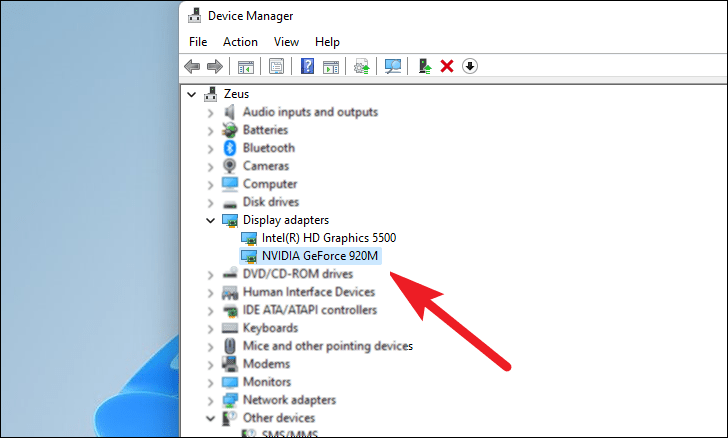Select the NVIDIA GeForce 920M entry
Viewport: 728px width, 438px height.
click(x=319, y=256)
